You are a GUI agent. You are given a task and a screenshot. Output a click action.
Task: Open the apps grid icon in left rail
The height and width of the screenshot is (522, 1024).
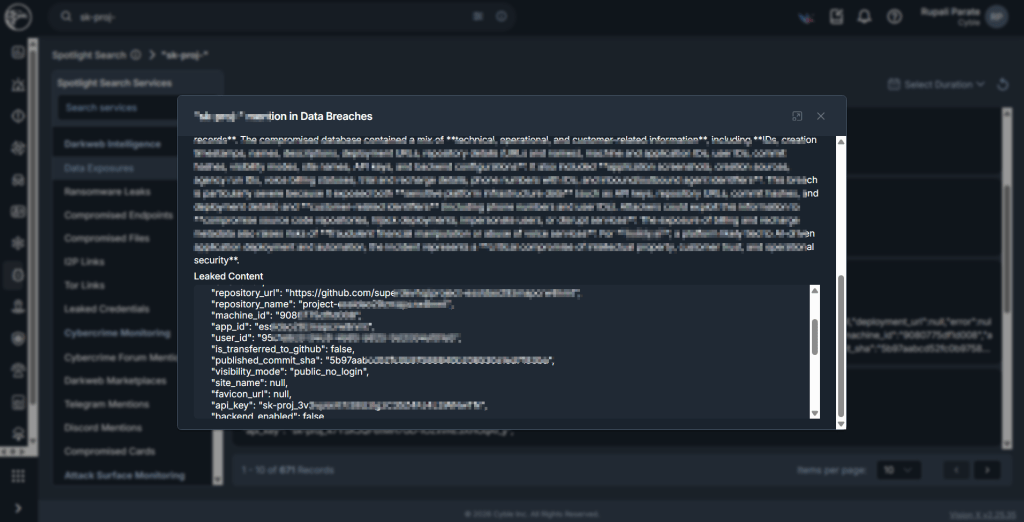point(18,476)
